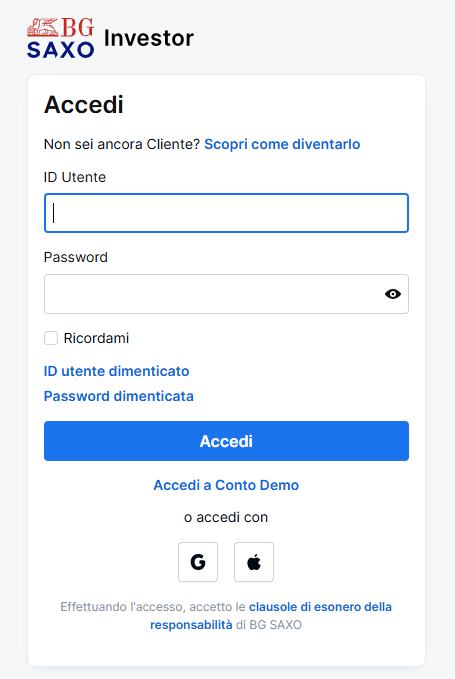Focus the Password input field
Screen dimensions: 455x679
coord(226,294)
